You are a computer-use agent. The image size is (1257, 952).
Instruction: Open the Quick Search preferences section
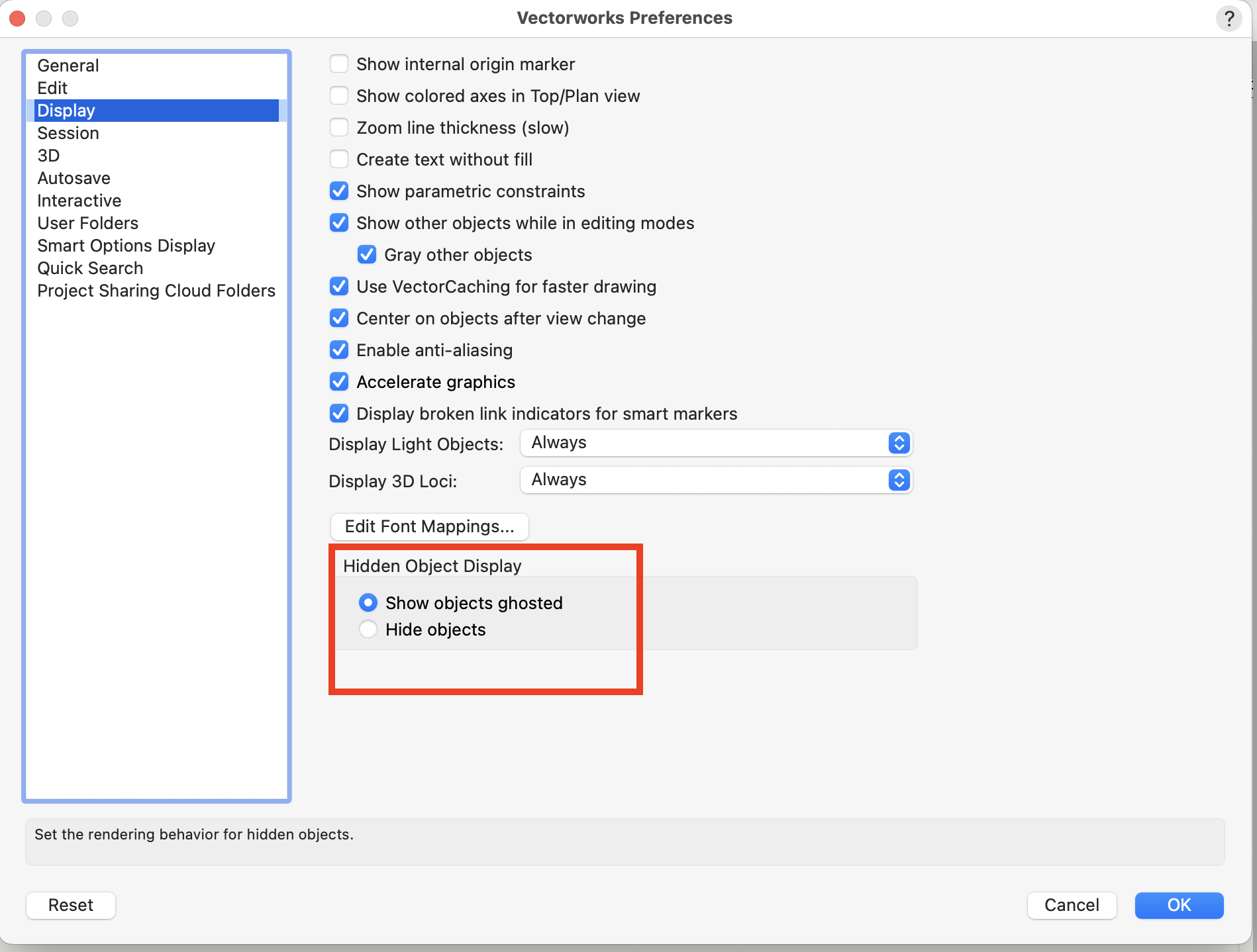pos(90,267)
